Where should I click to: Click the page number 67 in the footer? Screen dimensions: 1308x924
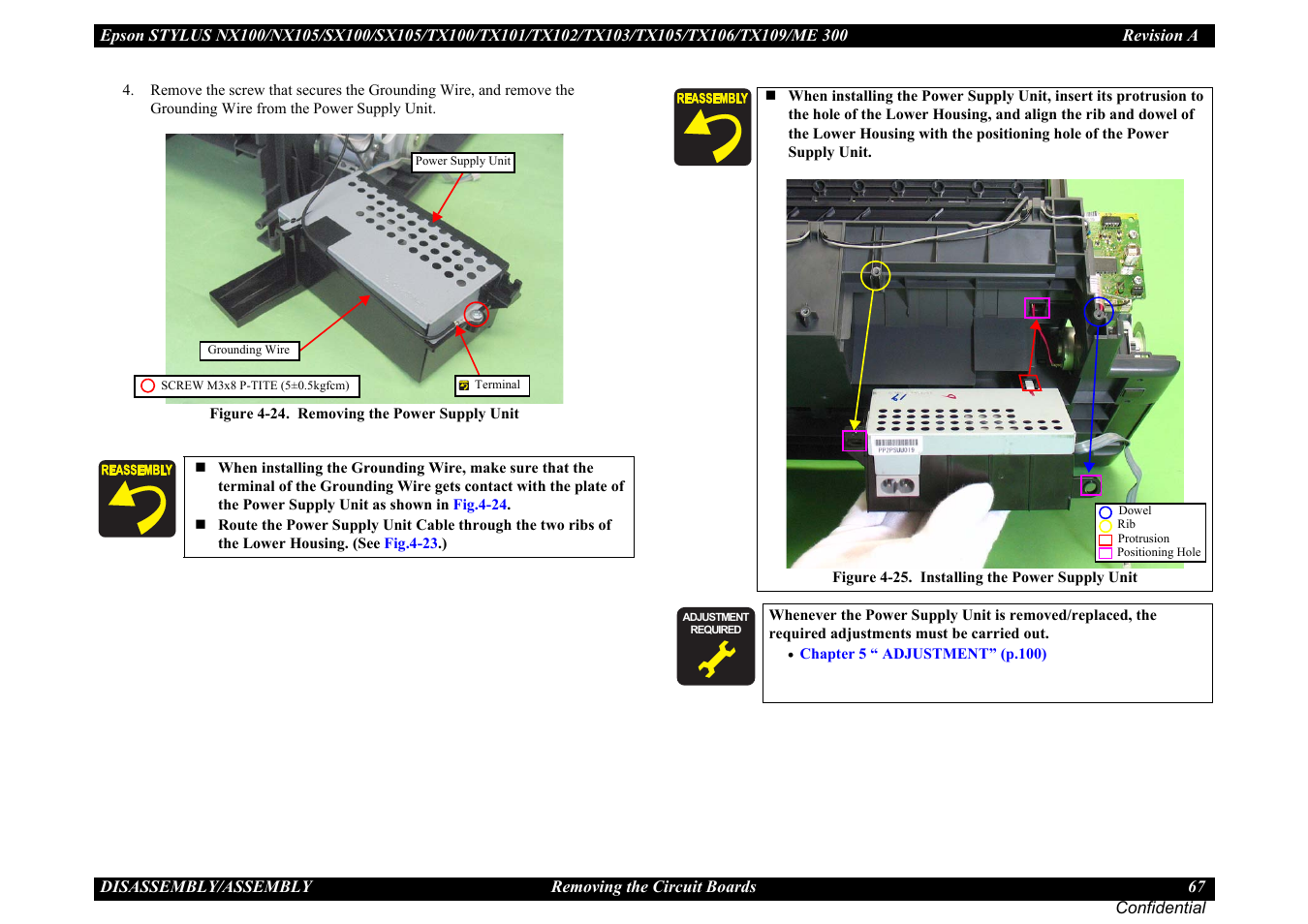1197,887
